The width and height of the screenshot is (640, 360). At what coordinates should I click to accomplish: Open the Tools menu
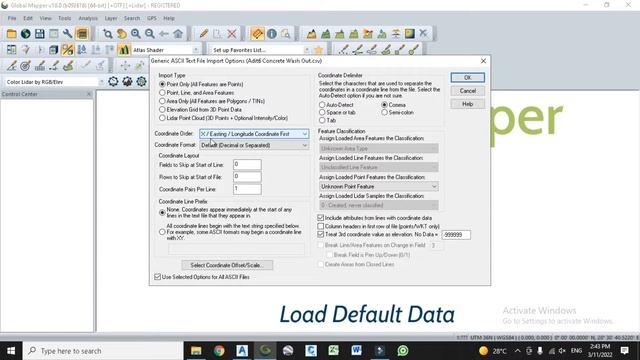(64, 18)
